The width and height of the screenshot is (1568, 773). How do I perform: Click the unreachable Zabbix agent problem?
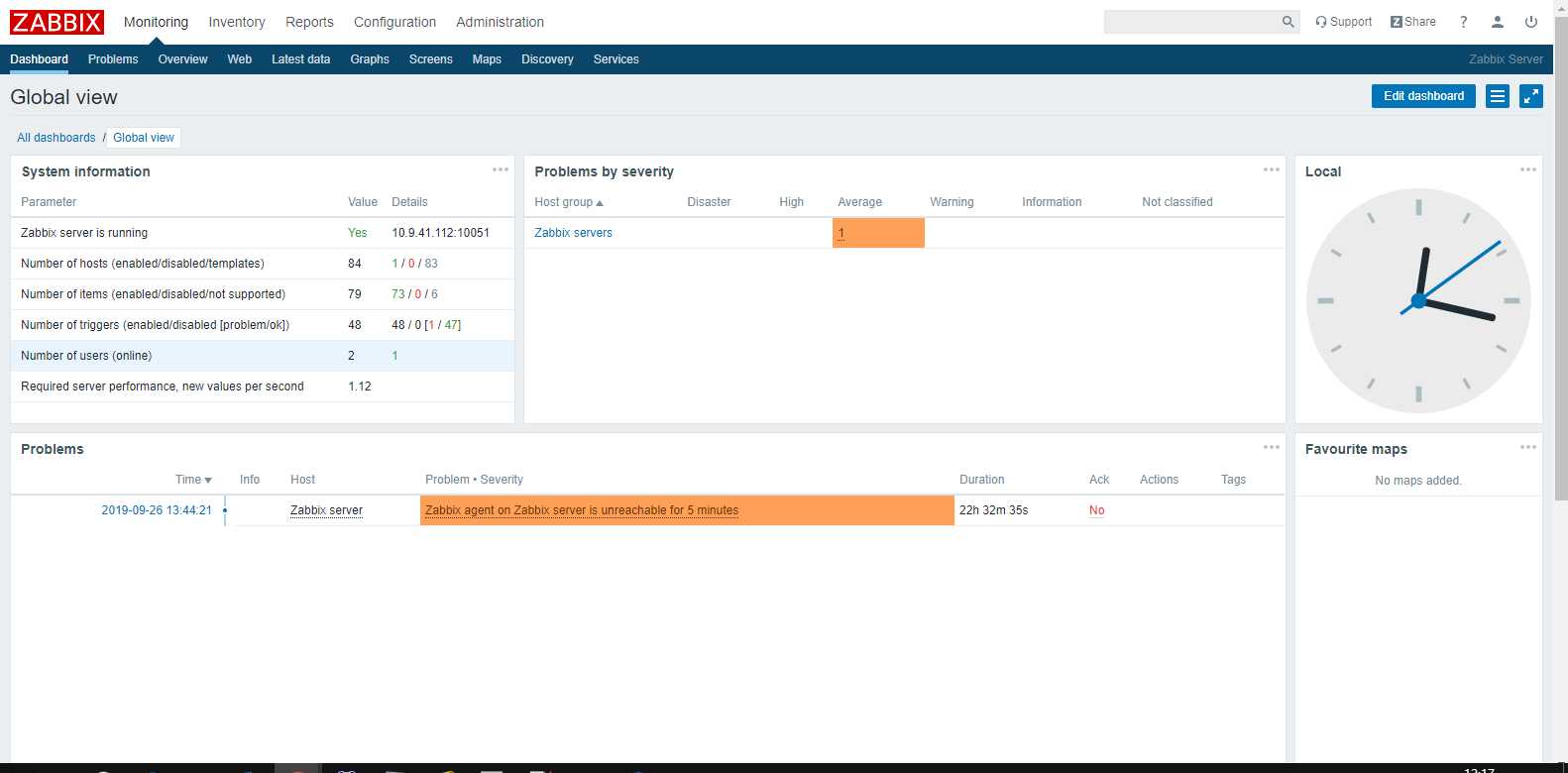point(582,510)
